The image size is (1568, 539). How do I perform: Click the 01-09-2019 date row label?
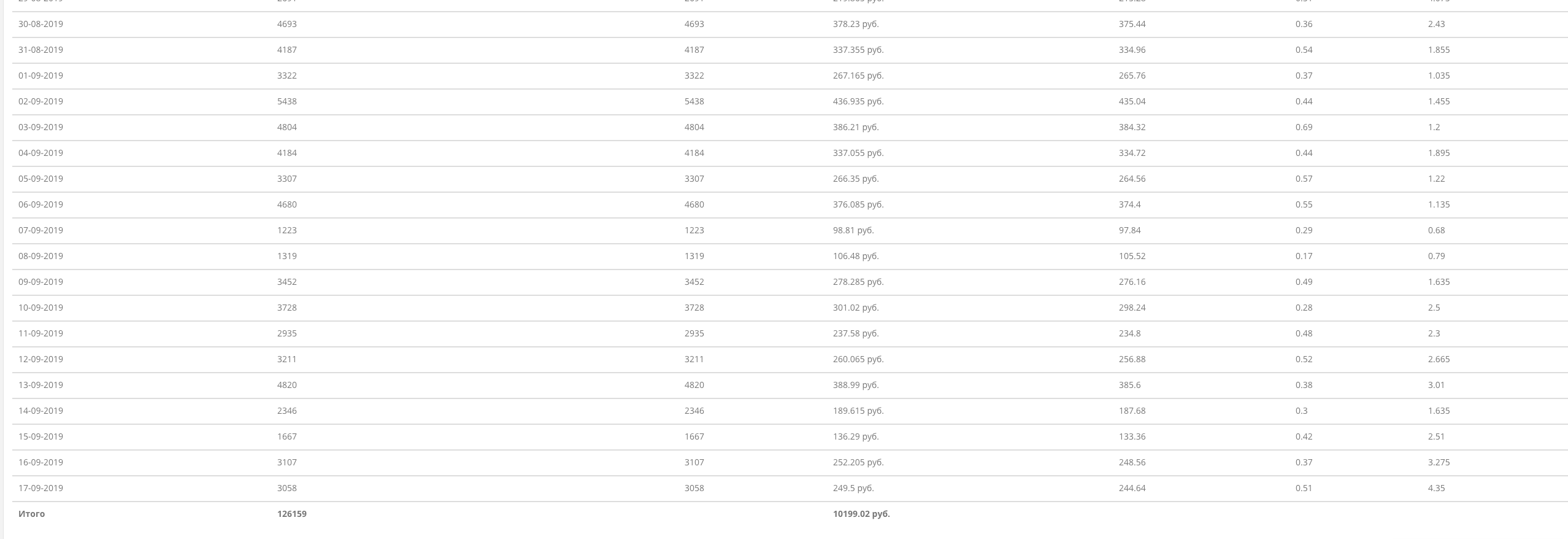point(40,76)
